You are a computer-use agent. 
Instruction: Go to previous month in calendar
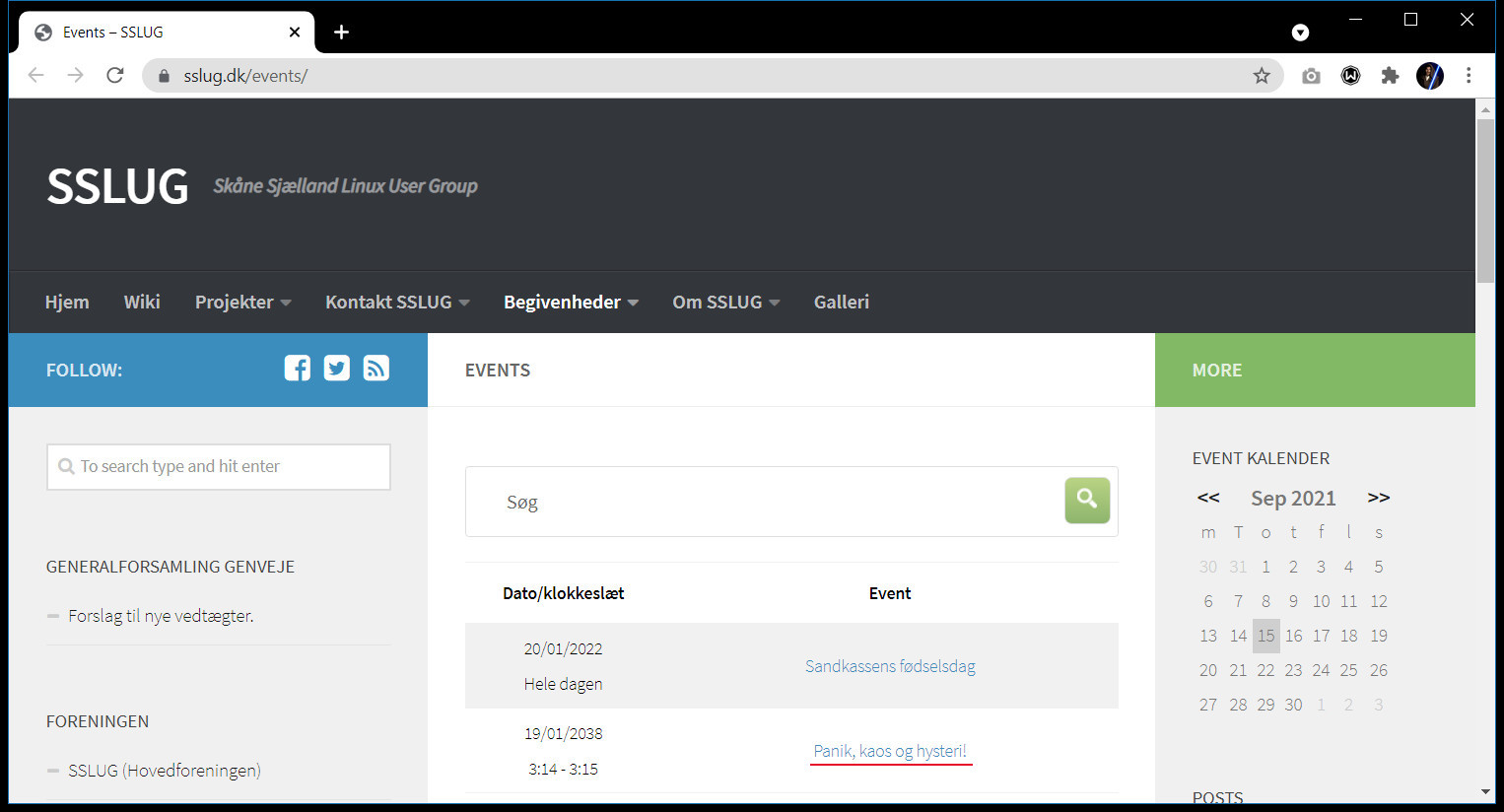[1208, 498]
